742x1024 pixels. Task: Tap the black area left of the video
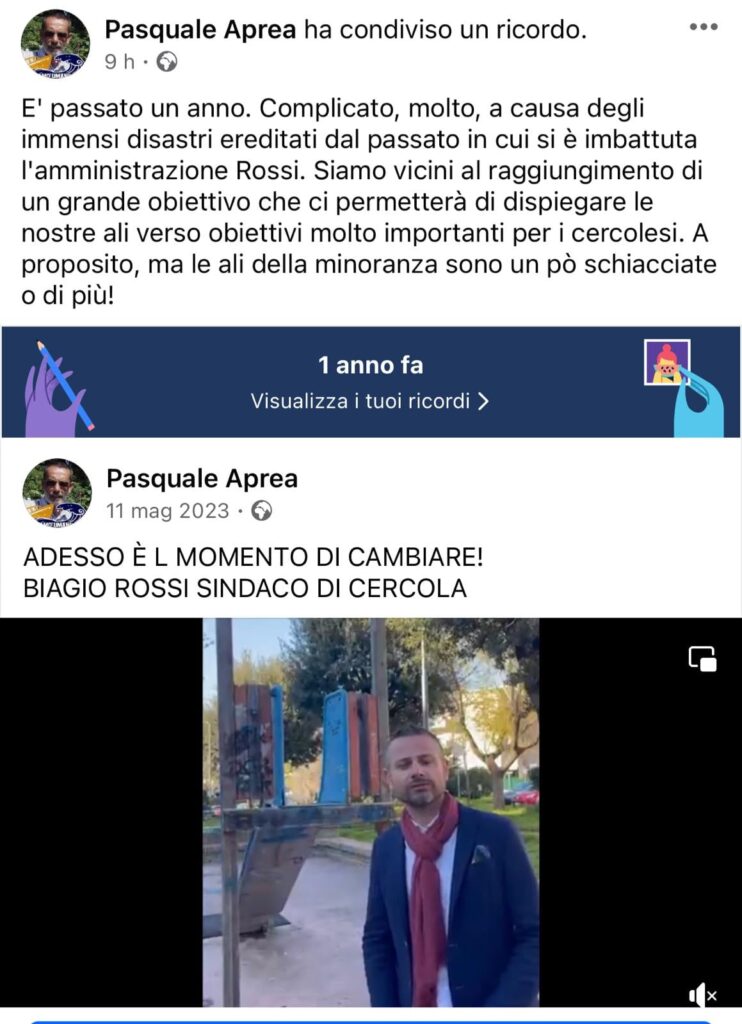click(101, 812)
